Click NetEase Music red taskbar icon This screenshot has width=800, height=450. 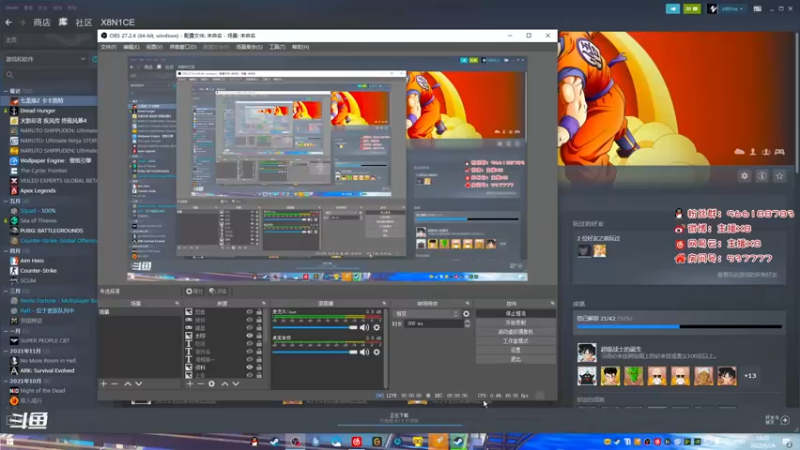pyautogui.click(x=356, y=441)
